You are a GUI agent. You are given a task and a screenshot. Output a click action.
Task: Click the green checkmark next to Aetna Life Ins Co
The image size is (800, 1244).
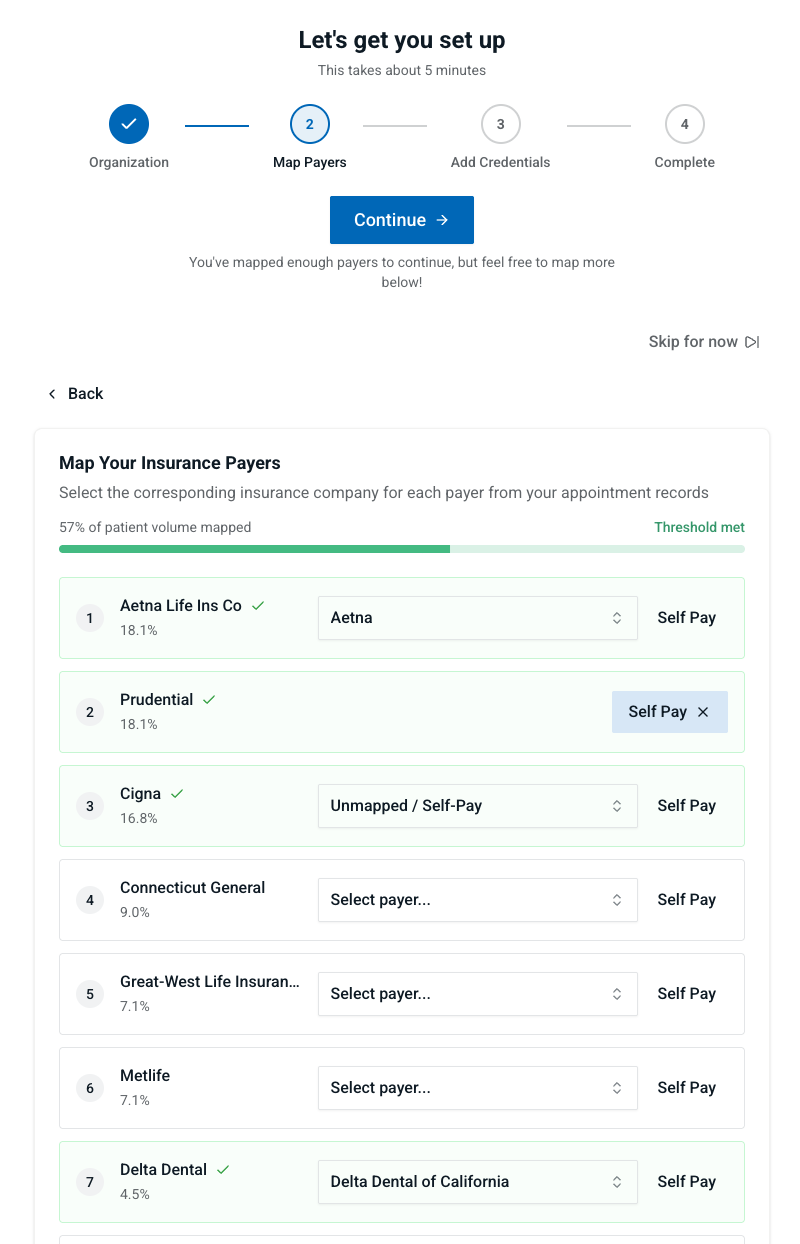tap(258, 605)
